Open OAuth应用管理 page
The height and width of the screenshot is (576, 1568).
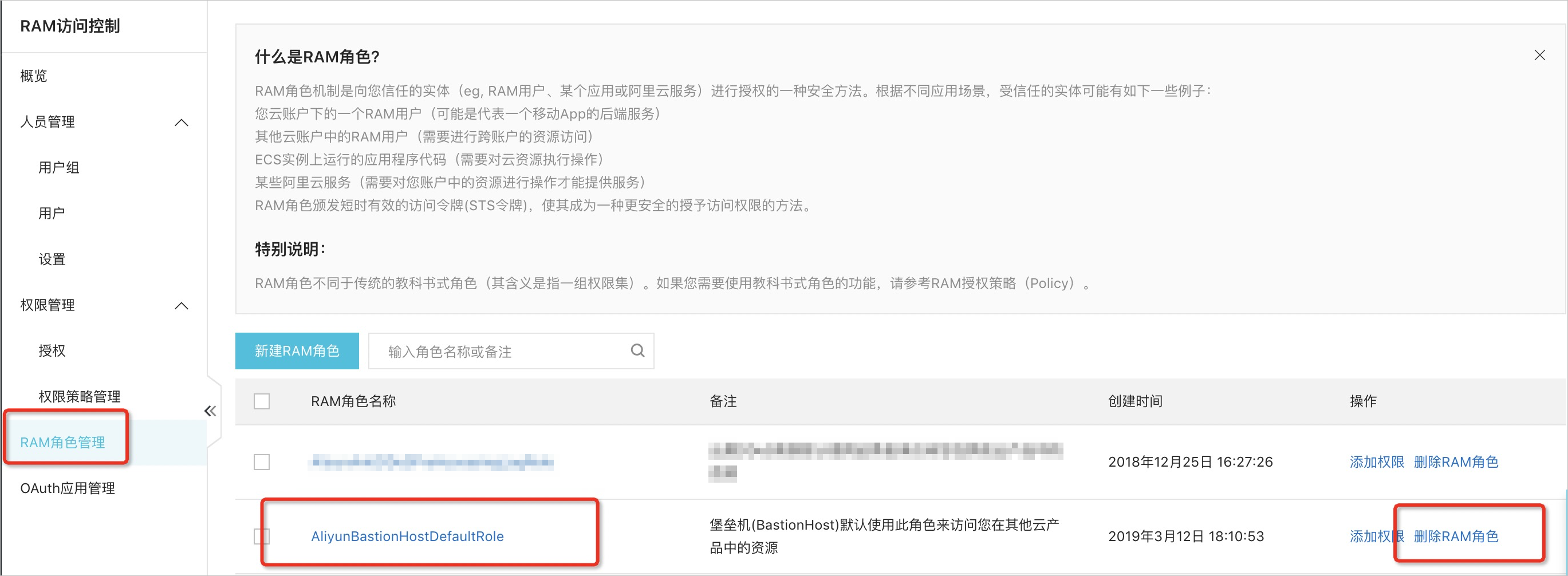[68, 488]
